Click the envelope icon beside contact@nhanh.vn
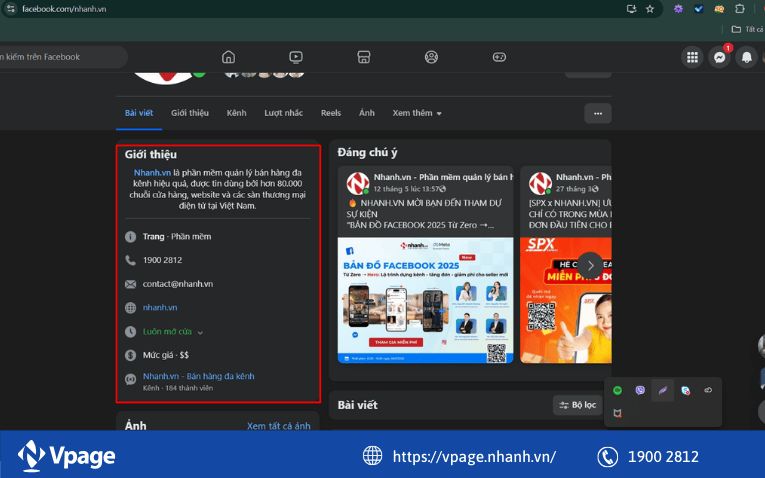Image resolution: width=765 pixels, height=478 pixels. (x=130, y=284)
